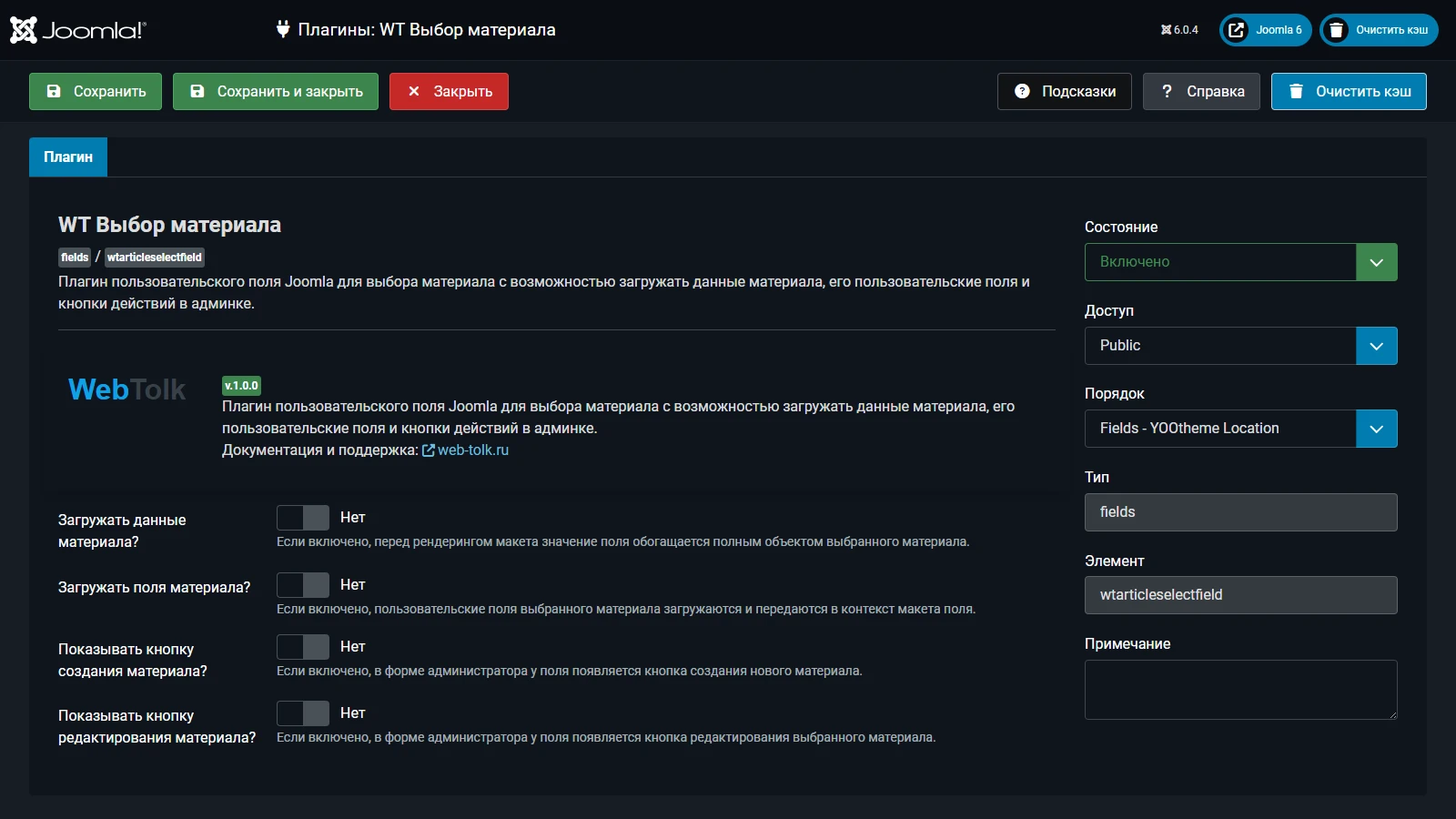The width and height of the screenshot is (1456, 819).
Task: Click Сохранить и закрыть button
Action: tap(276, 91)
